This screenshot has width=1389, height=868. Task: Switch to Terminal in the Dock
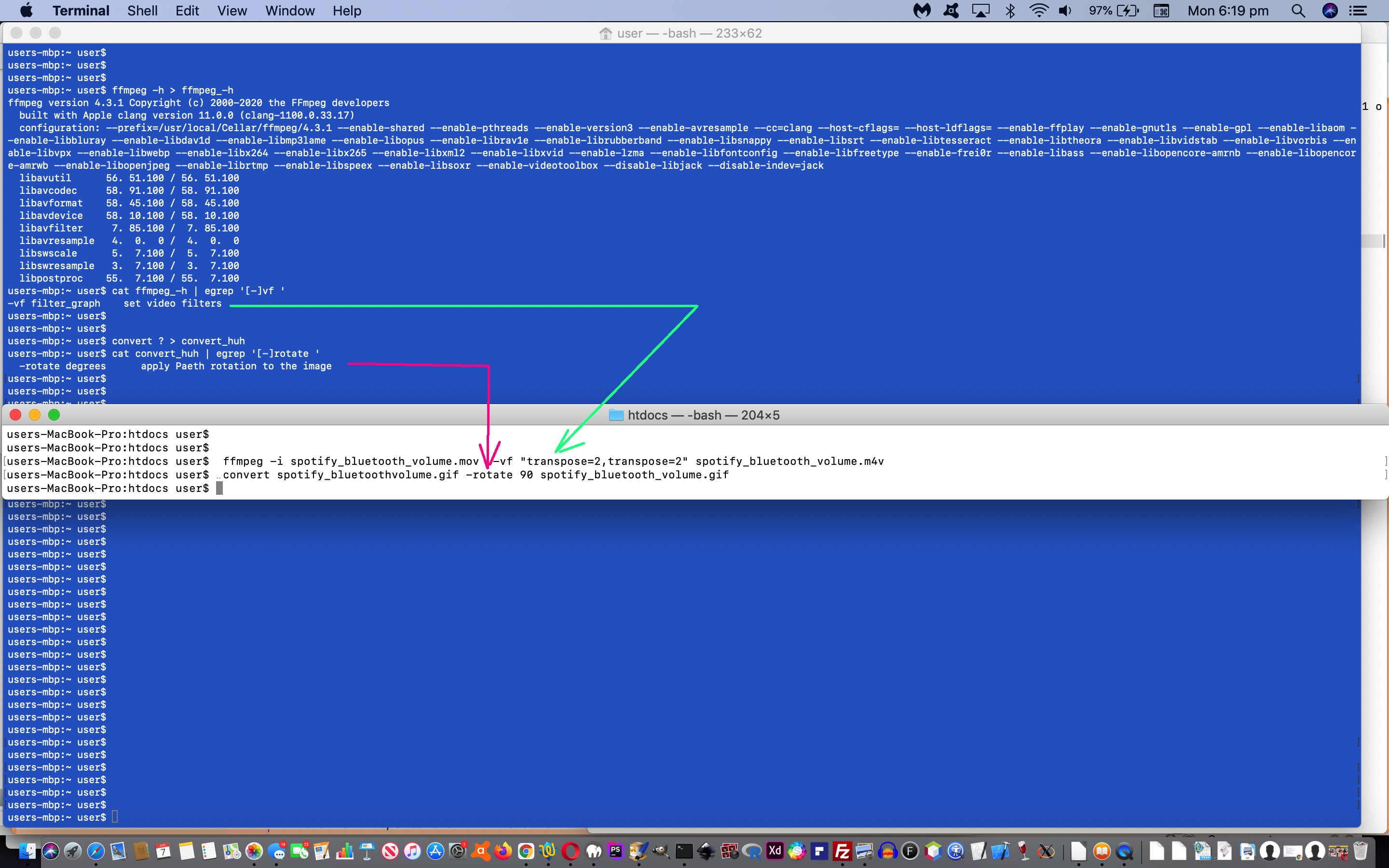tap(684, 851)
